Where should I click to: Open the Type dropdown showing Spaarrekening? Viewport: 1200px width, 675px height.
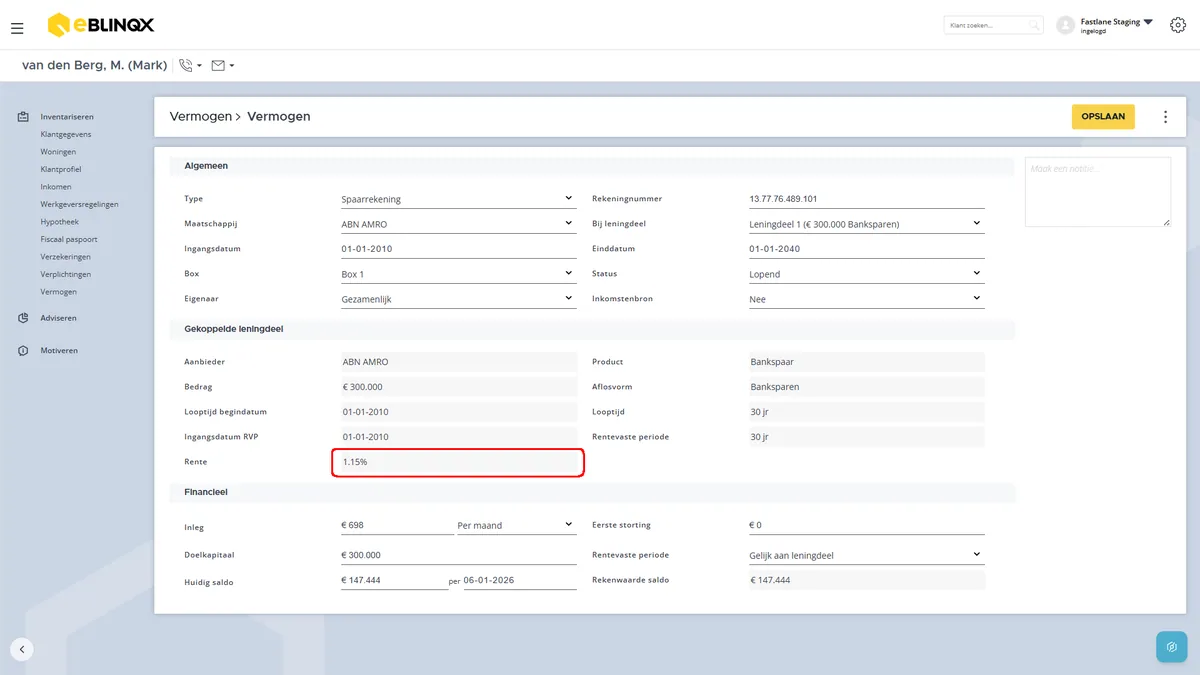pyautogui.click(x=459, y=198)
